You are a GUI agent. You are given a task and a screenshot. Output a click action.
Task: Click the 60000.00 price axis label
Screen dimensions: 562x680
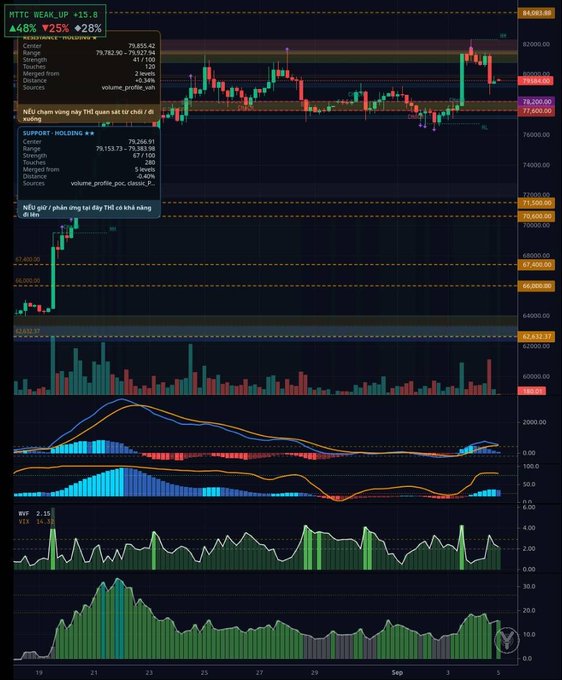(x=536, y=376)
